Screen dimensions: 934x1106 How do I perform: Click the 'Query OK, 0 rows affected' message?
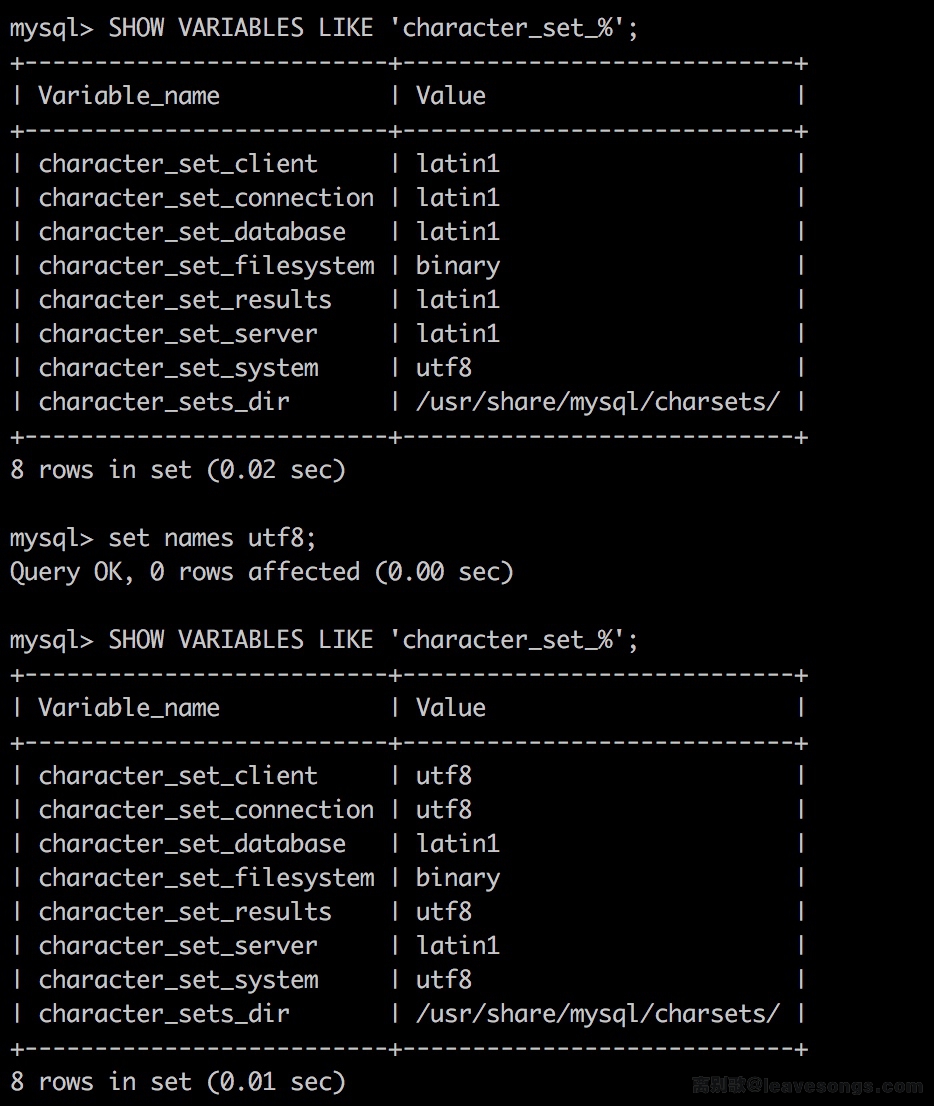[261, 572]
